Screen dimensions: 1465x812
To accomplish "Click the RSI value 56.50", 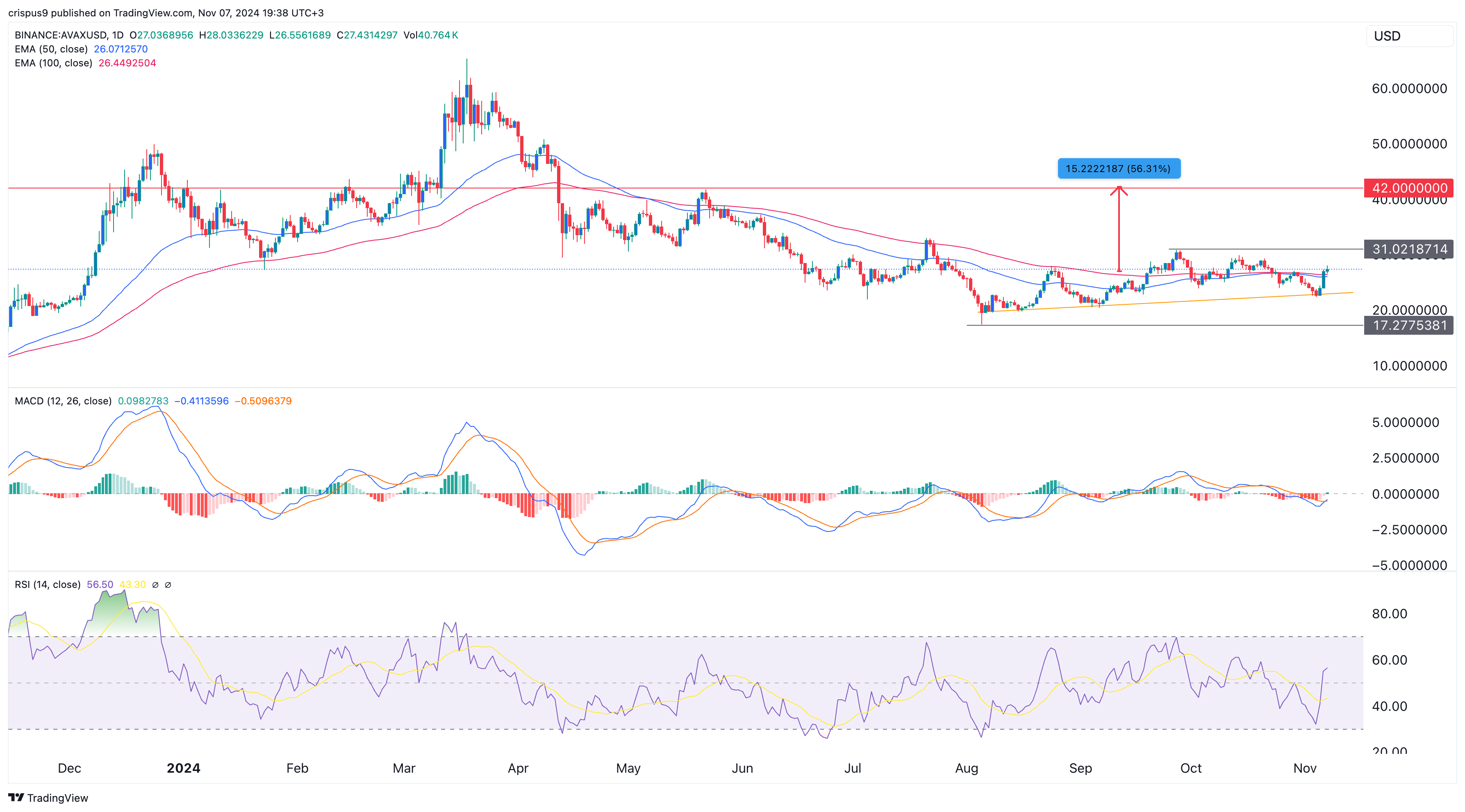I will click(100, 585).
